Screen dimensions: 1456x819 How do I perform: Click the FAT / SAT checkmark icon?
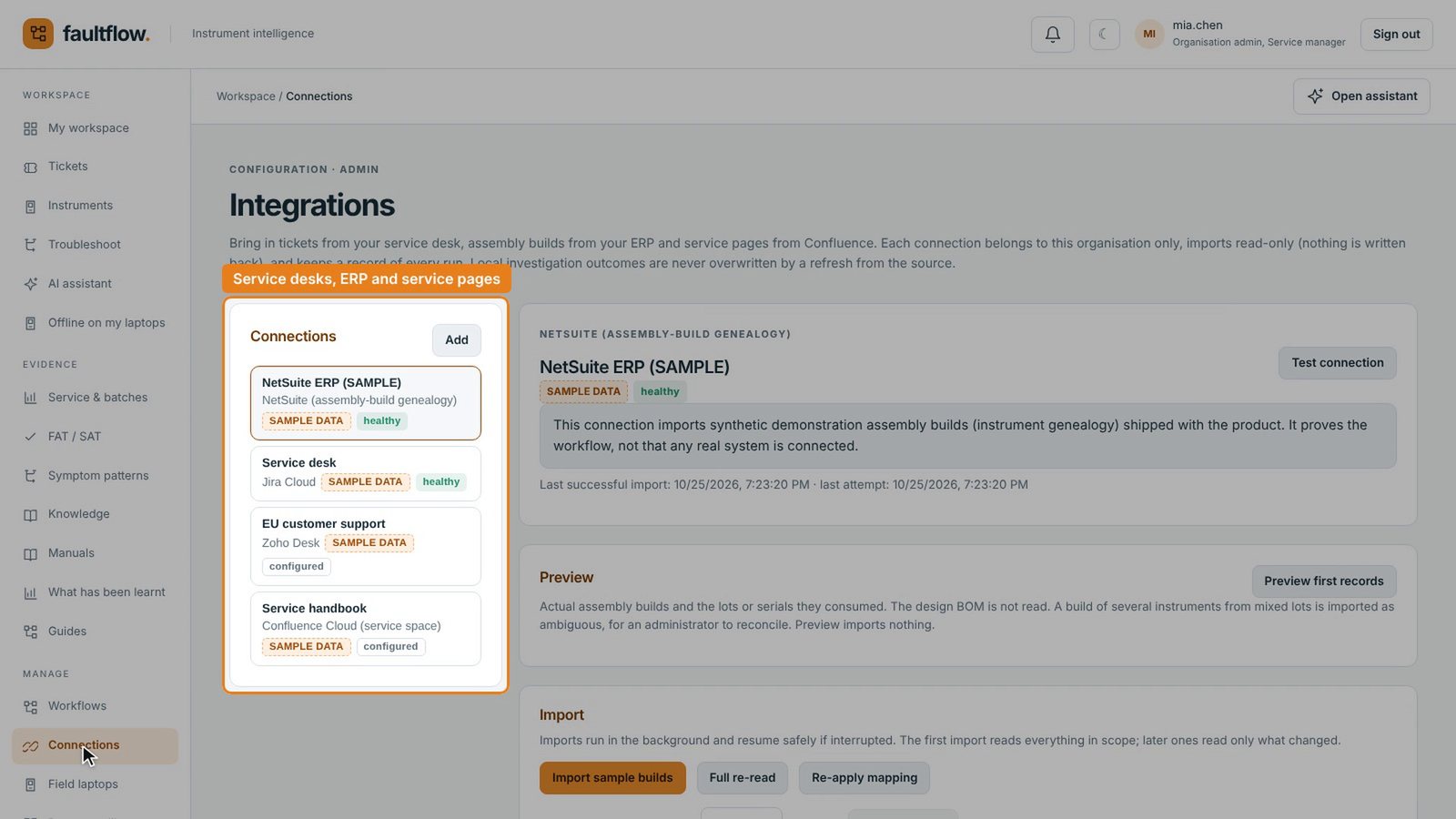point(30,437)
